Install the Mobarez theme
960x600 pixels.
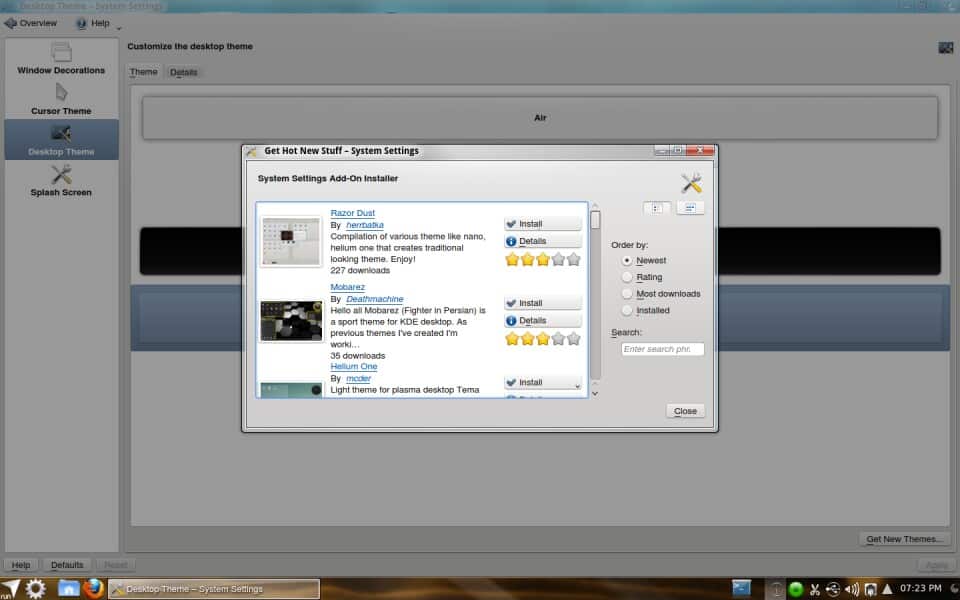click(x=542, y=303)
